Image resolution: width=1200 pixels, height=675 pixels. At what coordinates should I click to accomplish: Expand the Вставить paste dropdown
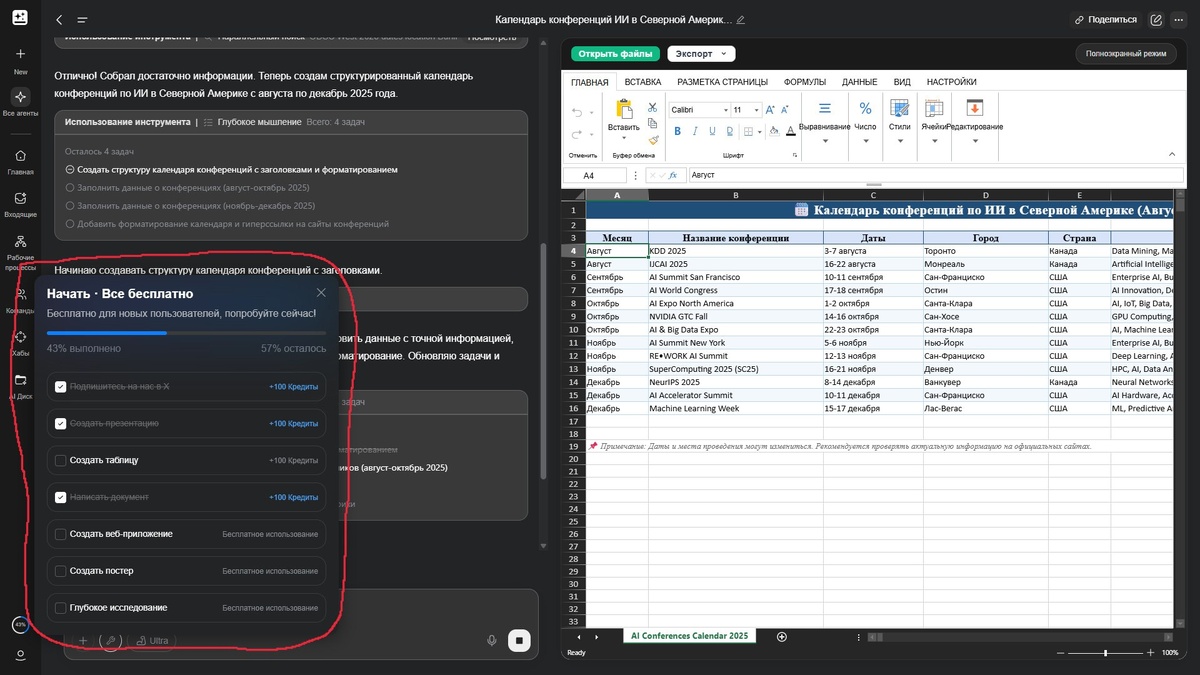click(623, 138)
